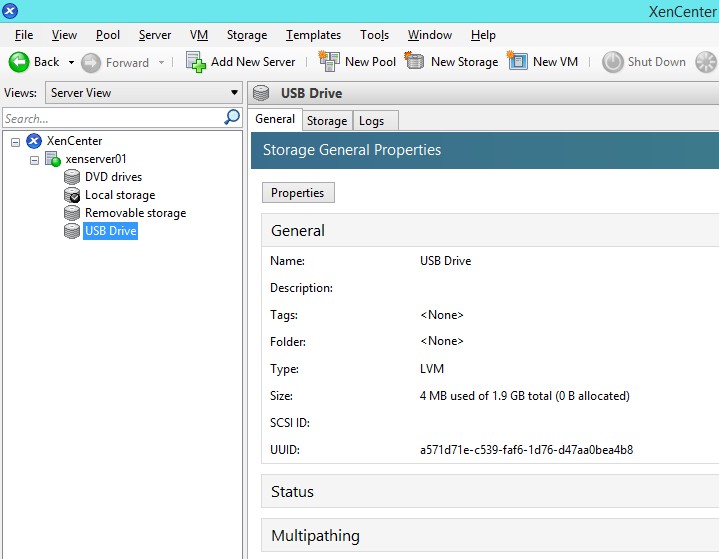Select XenCenter in the tree

pos(74,141)
